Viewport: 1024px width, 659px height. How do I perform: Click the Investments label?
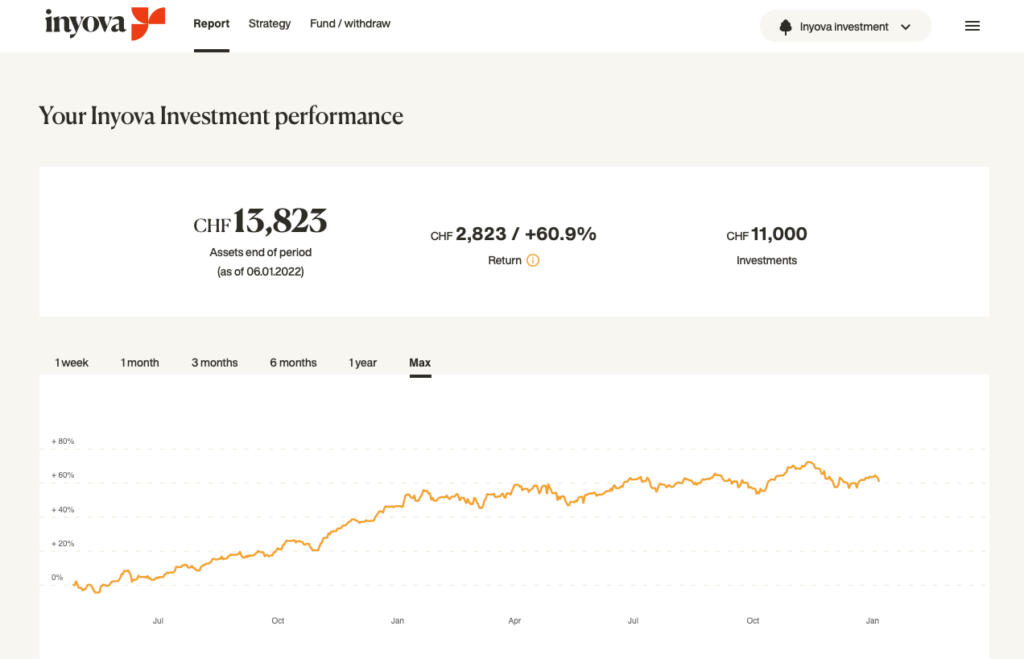(767, 261)
